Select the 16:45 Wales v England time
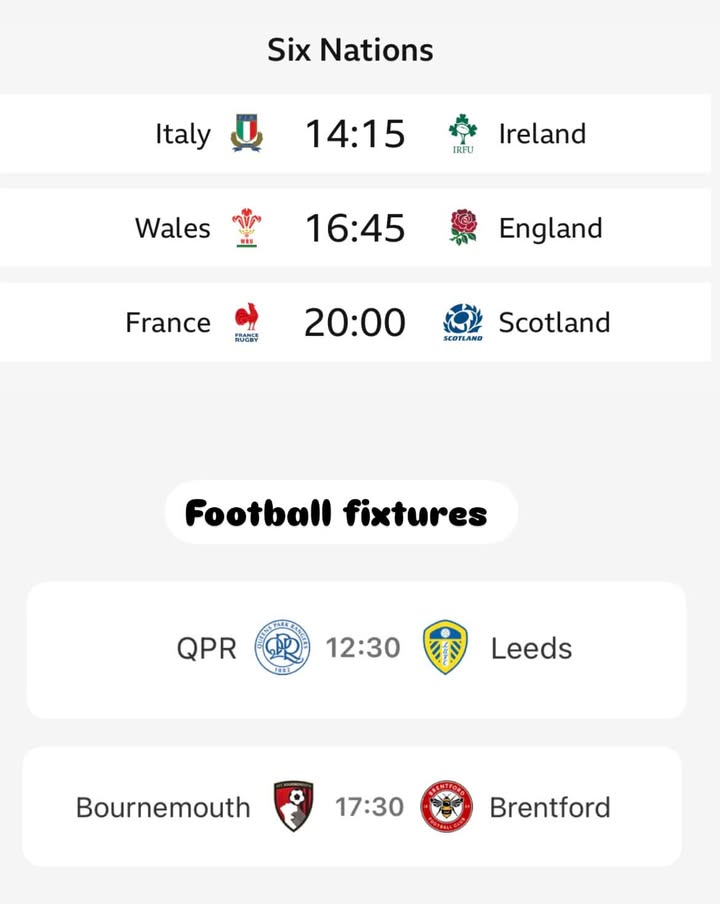Viewport: 720px width, 904px height. (355, 228)
